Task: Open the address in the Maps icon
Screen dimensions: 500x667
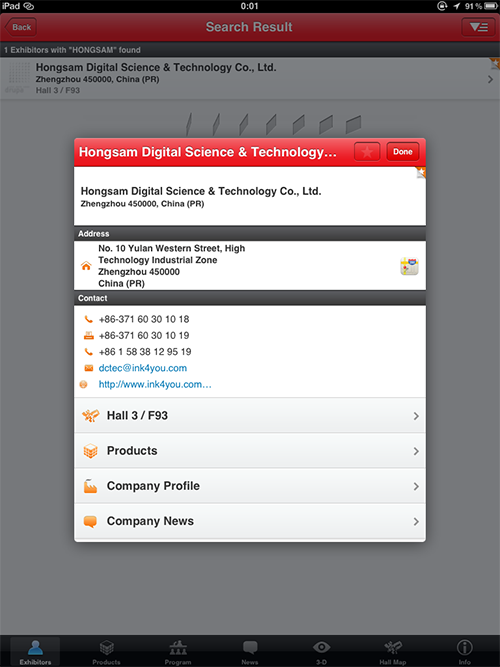Action: 409,266
